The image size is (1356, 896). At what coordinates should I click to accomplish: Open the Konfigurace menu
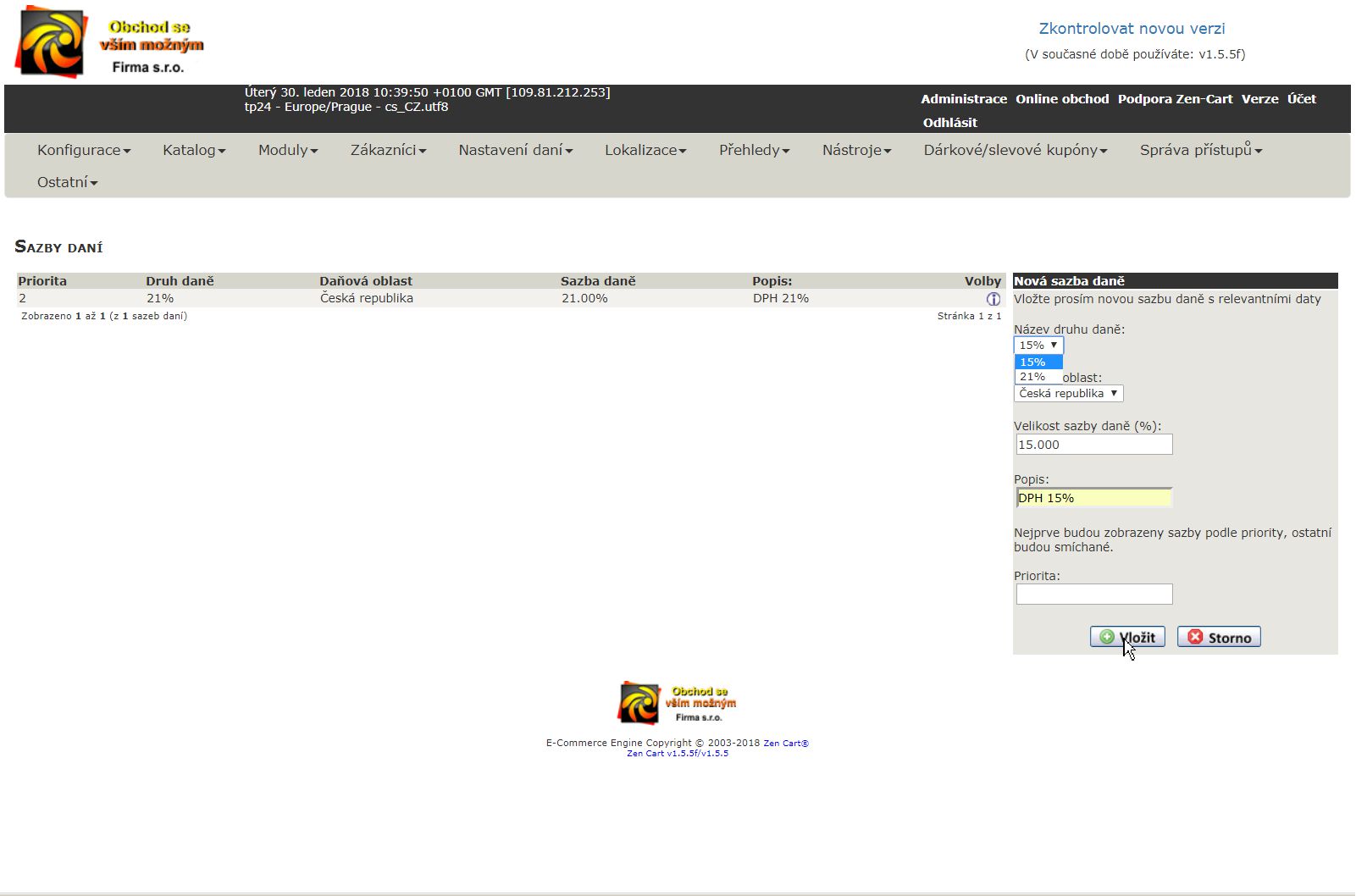pyautogui.click(x=83, y=150)
